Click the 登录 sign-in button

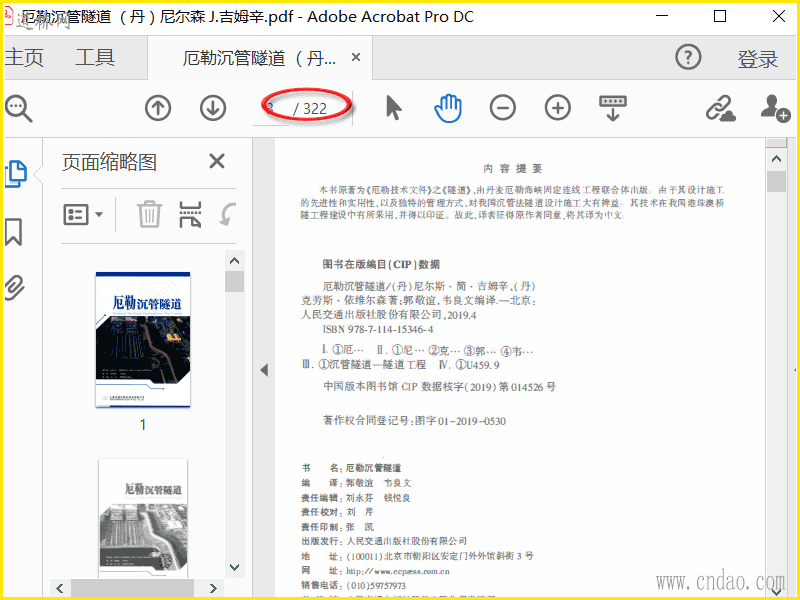pyautogui.click(x=757, y=59)
